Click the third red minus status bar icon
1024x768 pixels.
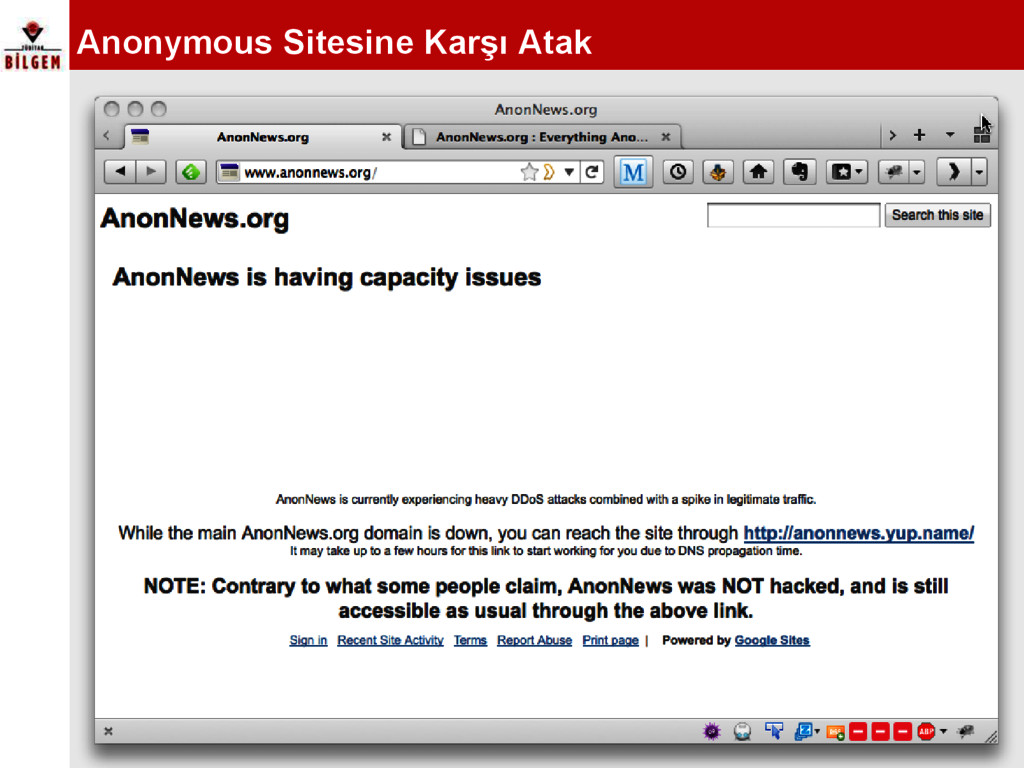point(903,731)
